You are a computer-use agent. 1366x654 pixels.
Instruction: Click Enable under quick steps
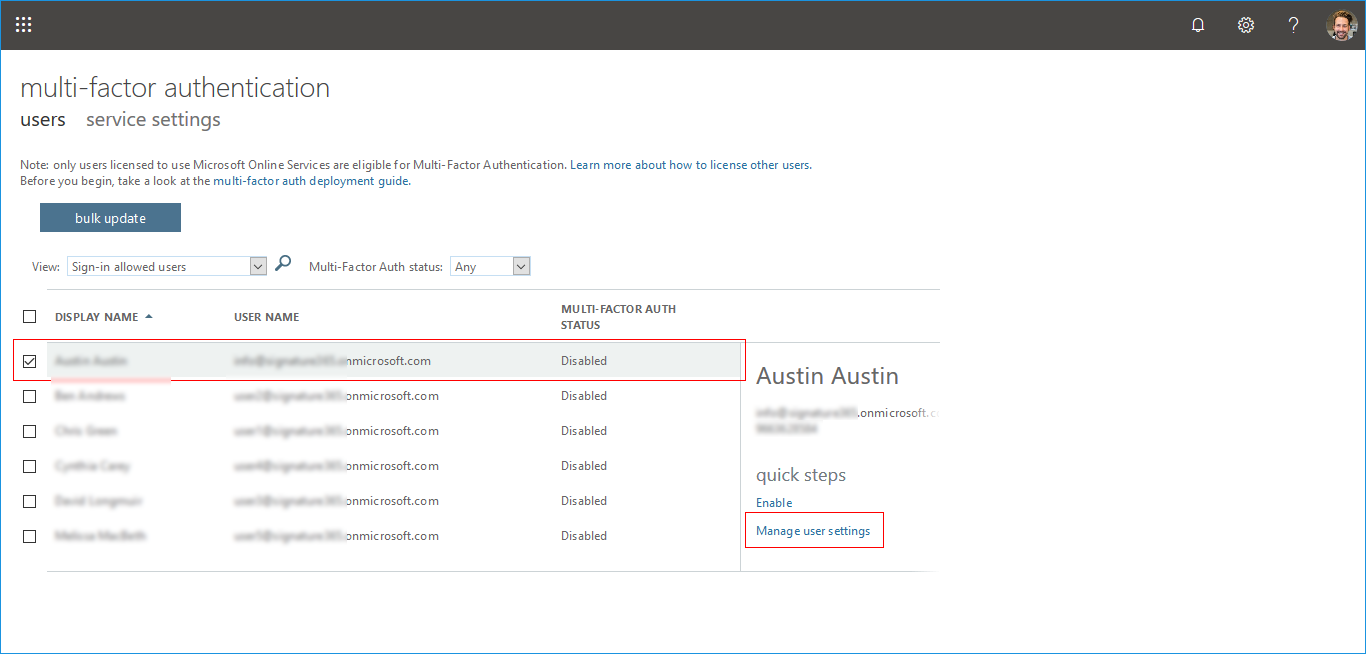click(x=774, y=503)
